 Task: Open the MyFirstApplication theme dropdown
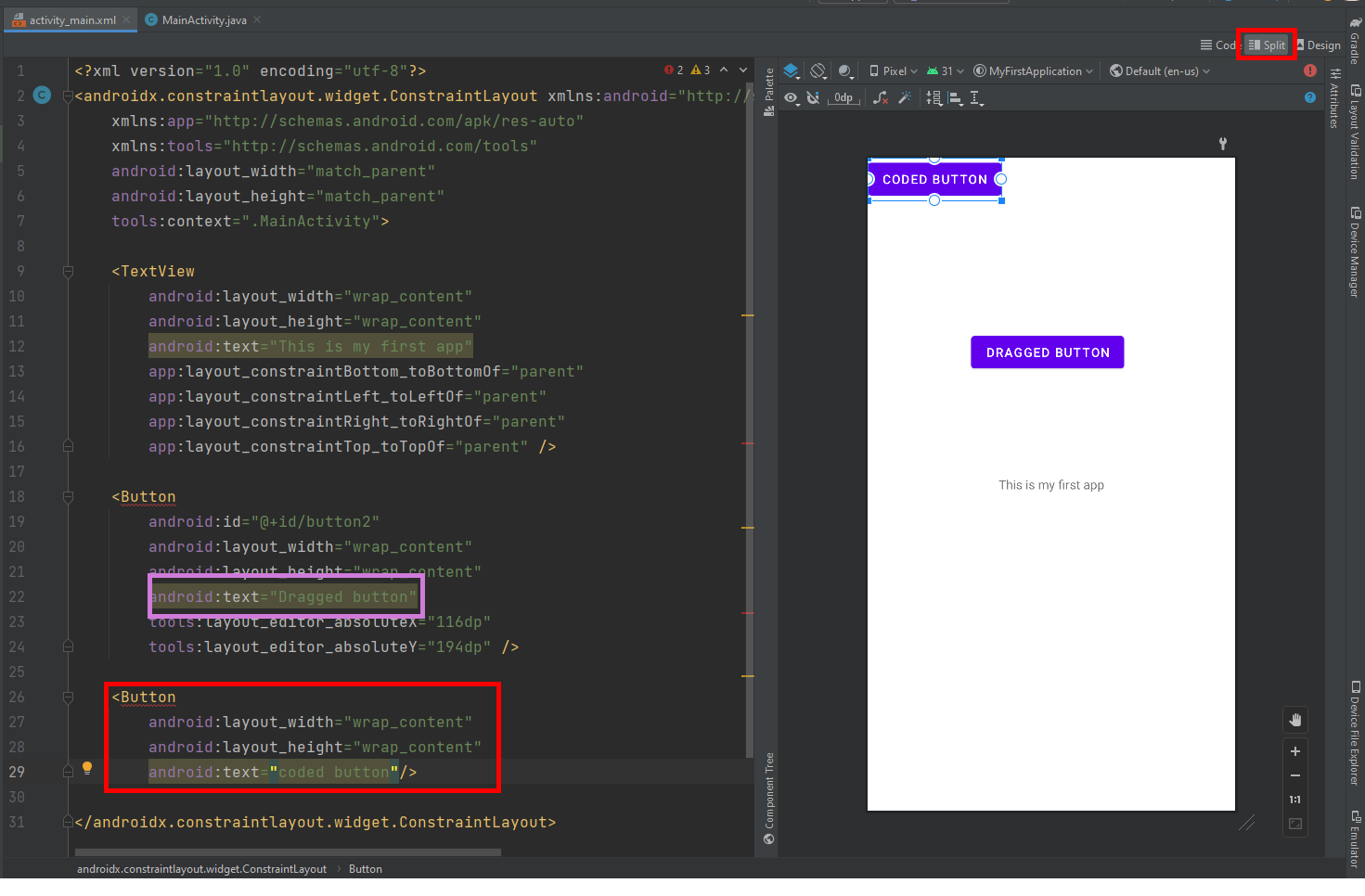click(x=1033, y=70)
